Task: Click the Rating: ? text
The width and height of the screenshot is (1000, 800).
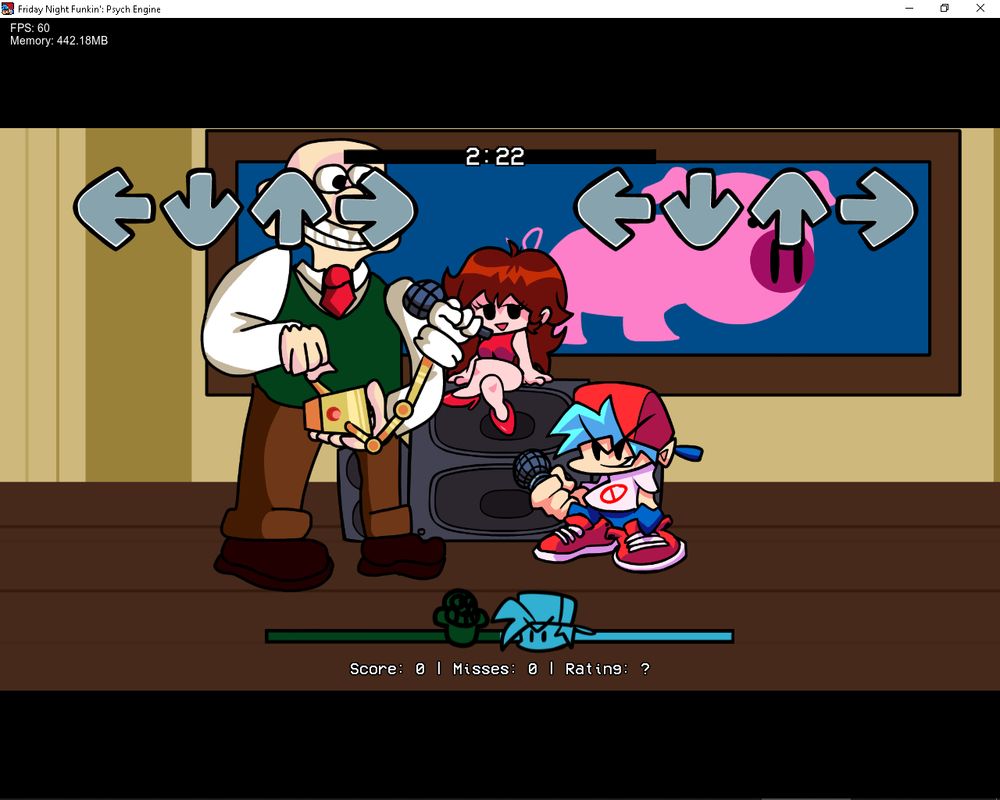Action: [608, 669]
